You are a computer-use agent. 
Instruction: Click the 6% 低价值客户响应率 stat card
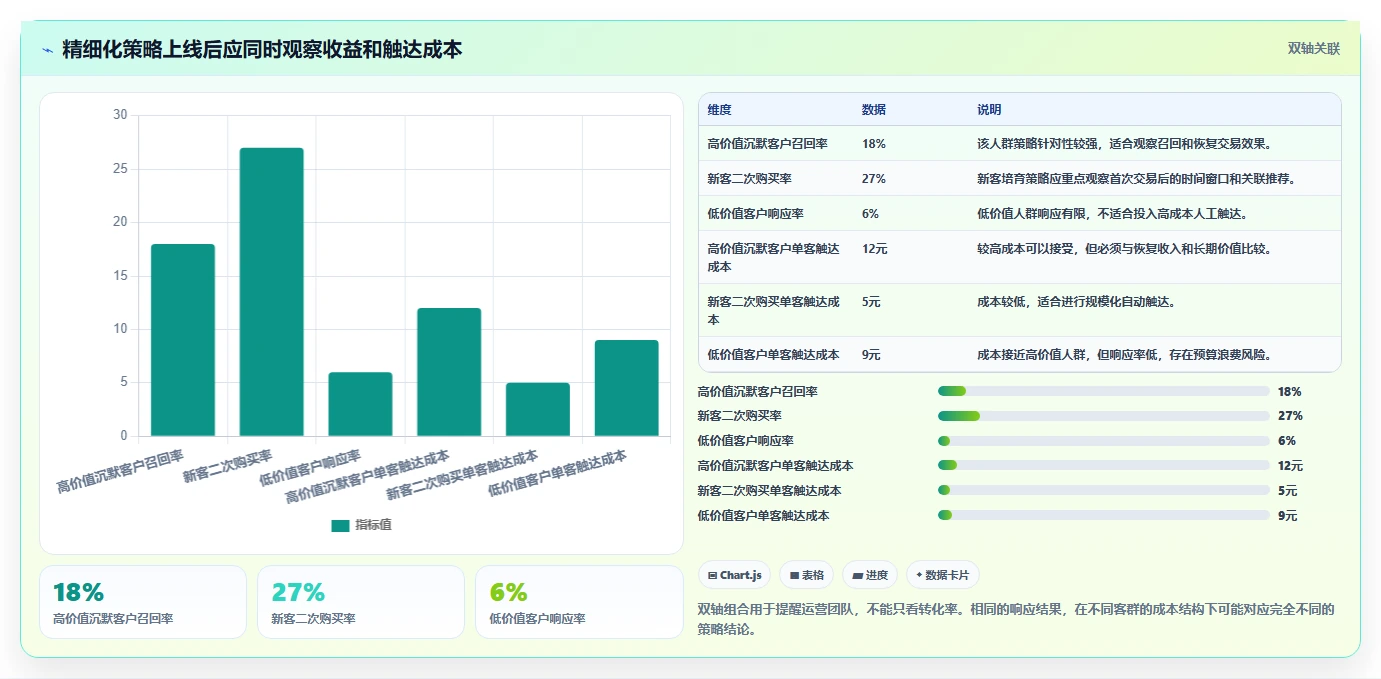click(579, 602)
